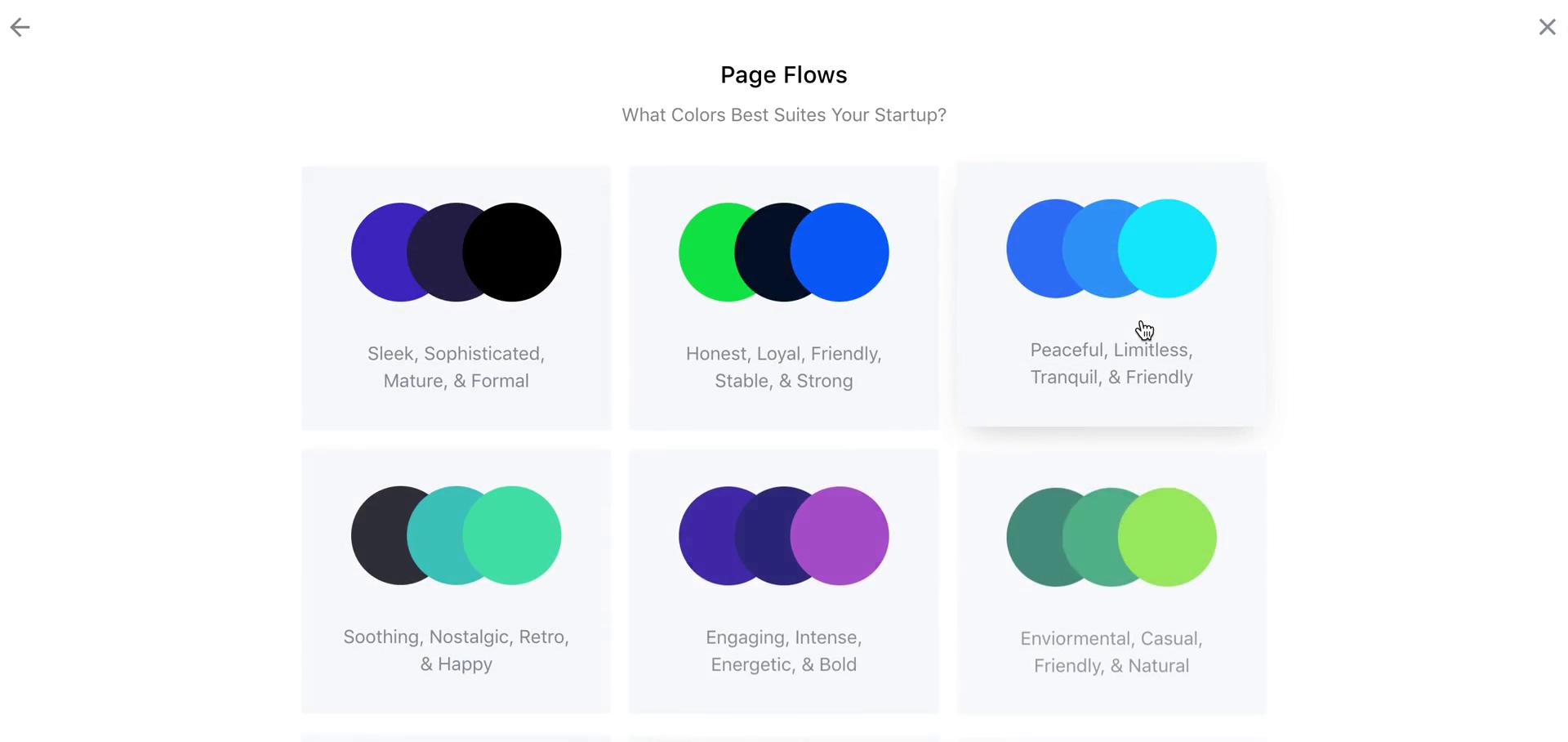Click the teal circle in Soothing palette
1568x742 pixels.
[x=434, y=535]
